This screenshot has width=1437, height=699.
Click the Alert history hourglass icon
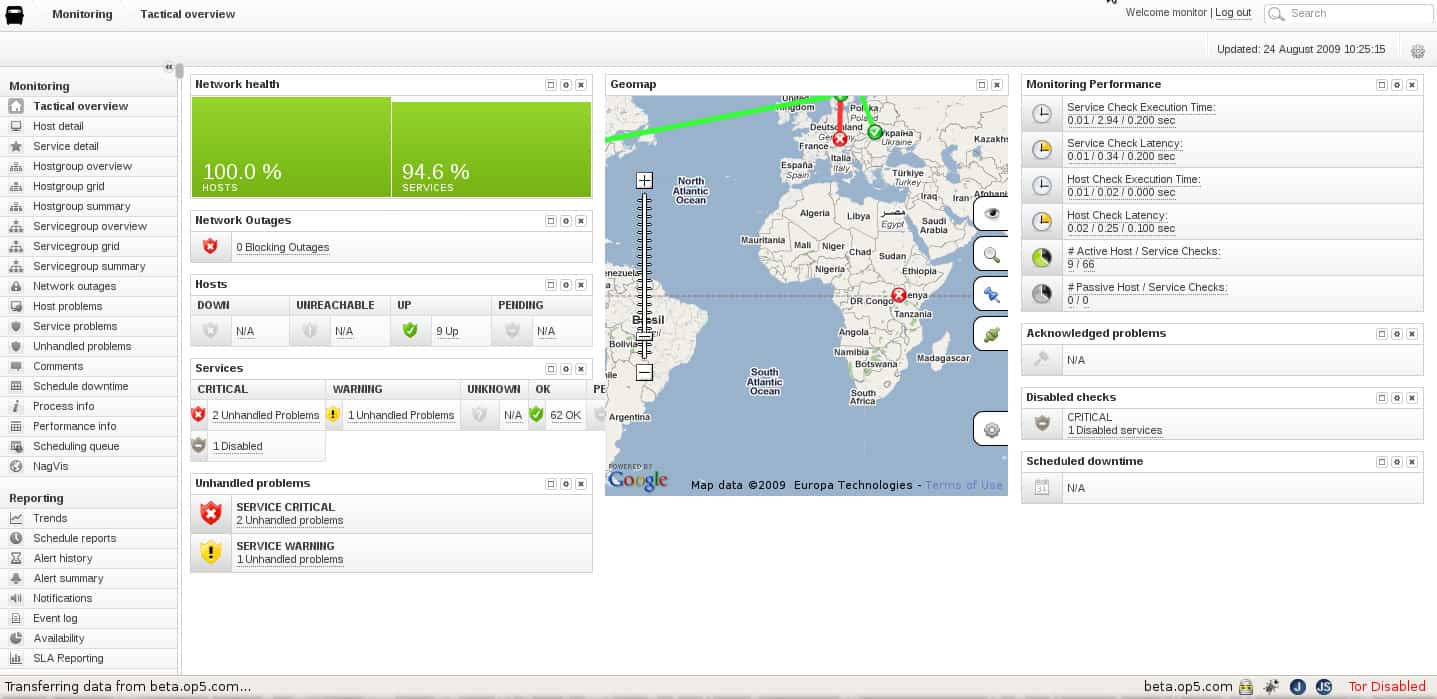[16, 558]
